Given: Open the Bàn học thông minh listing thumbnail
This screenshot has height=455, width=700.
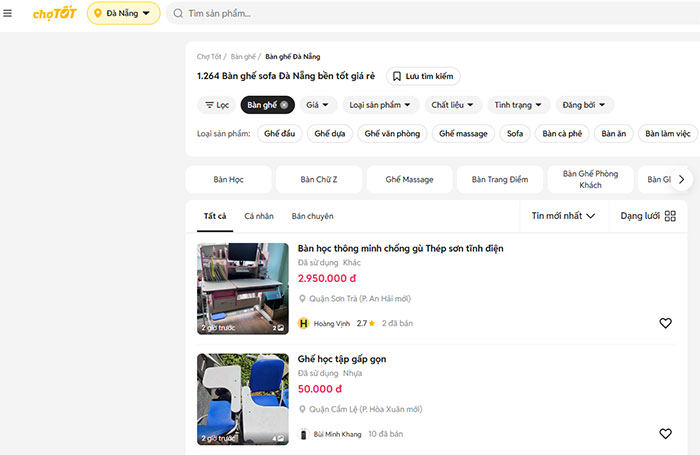Looking at the screenshot, I should tap(243, 289).
